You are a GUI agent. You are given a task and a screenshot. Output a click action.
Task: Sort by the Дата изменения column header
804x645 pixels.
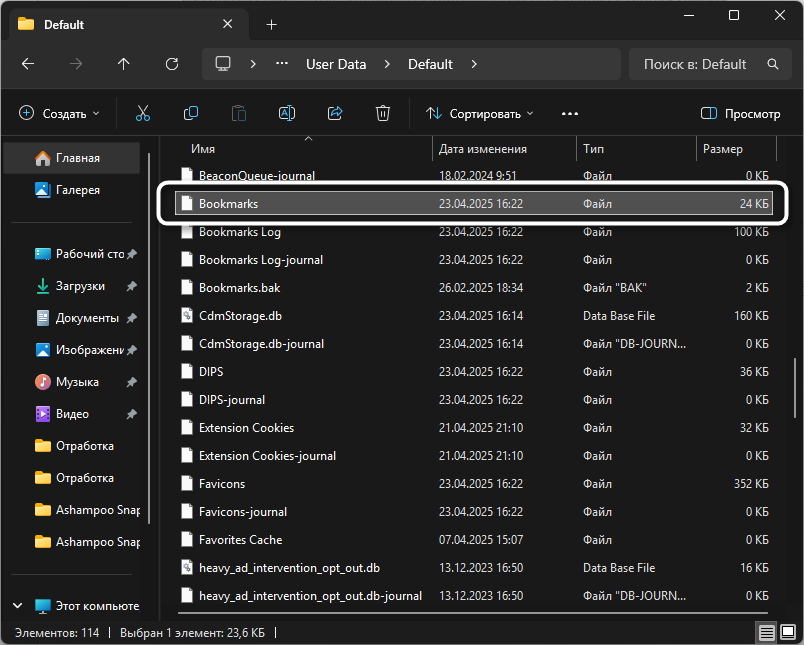483,149
